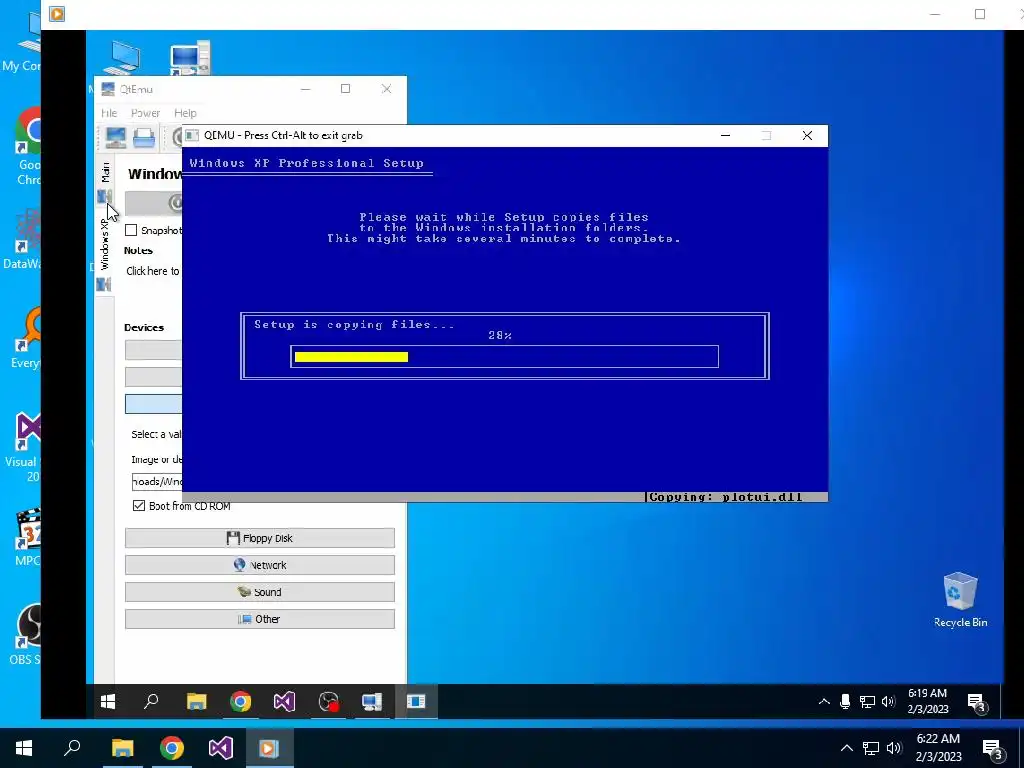This screenshot has height=768, width=1024.
Task: Click the 'Copying: plotui.dll' status text
Action: pyautogui.click(x=725, y=497)
